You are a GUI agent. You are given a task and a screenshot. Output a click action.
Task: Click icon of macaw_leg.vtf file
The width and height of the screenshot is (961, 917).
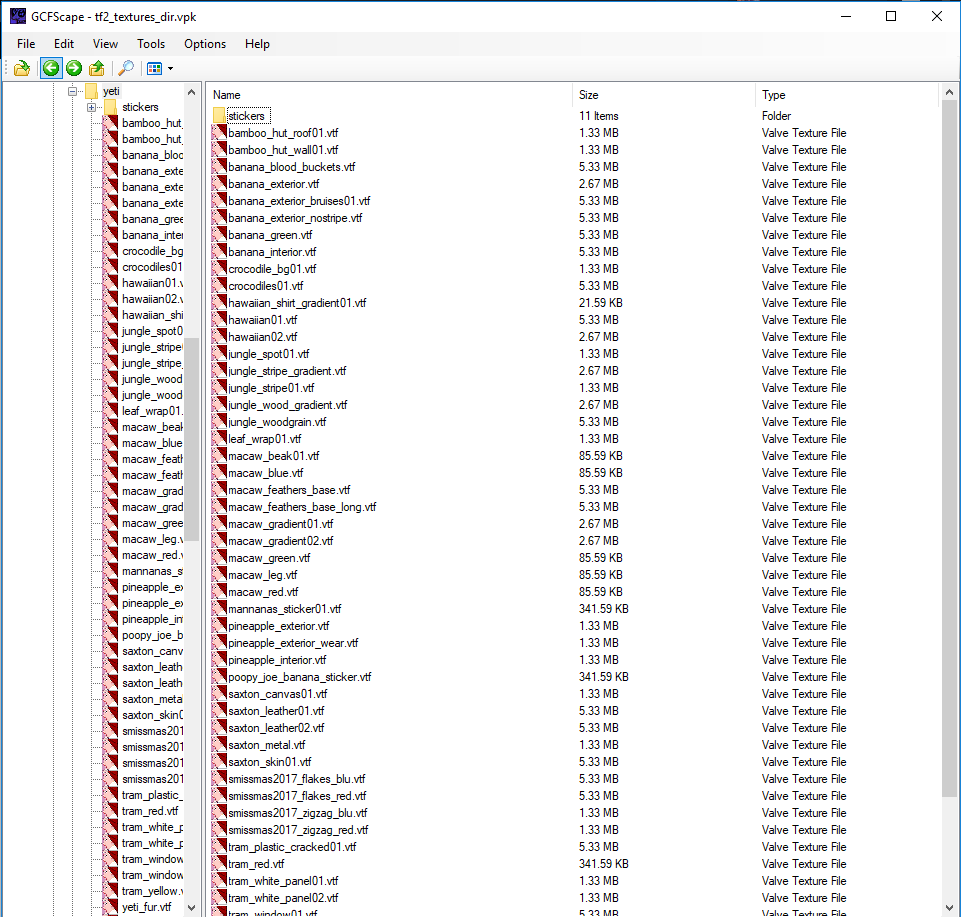click(219, 575)
